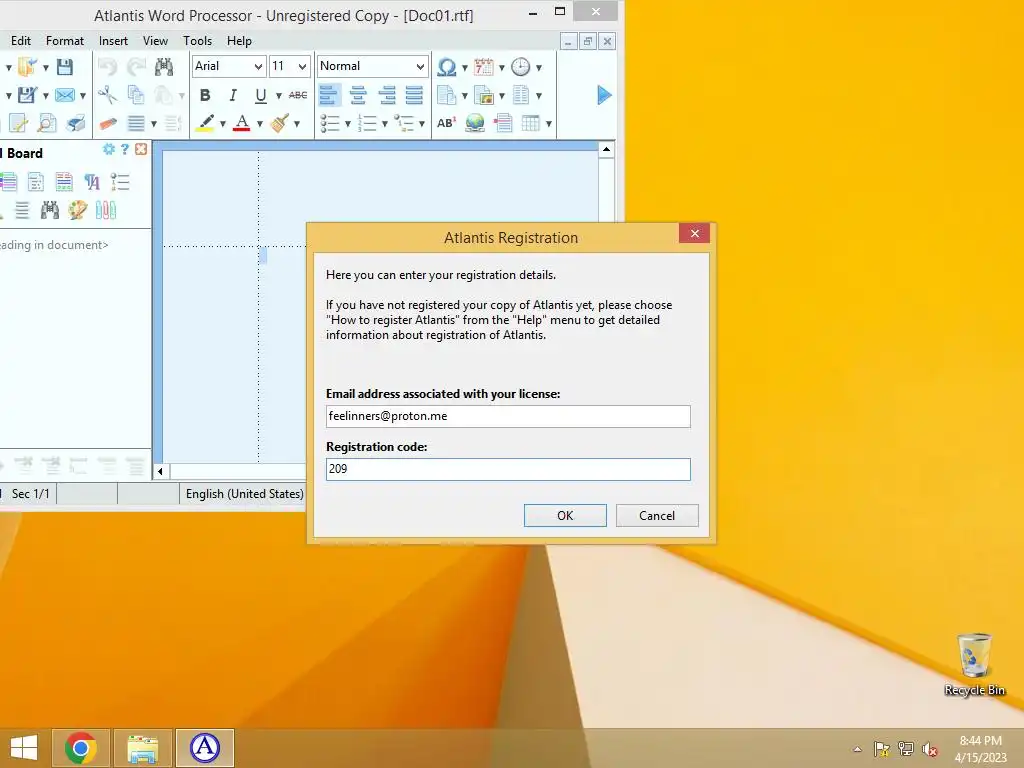Image resolution: width=1024 pixels, height=768 pixels.
Task: Toggle center alignment button
Action: point(358,95)
